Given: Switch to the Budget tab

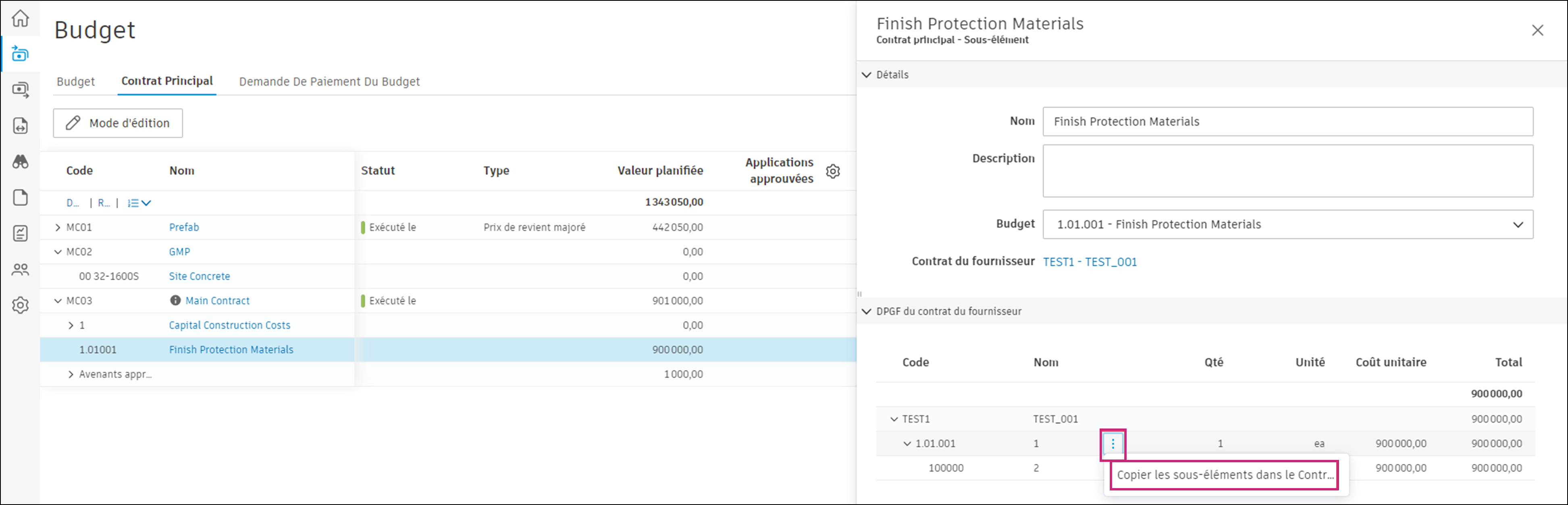Looking at the screenshot, I should (75, 81).
